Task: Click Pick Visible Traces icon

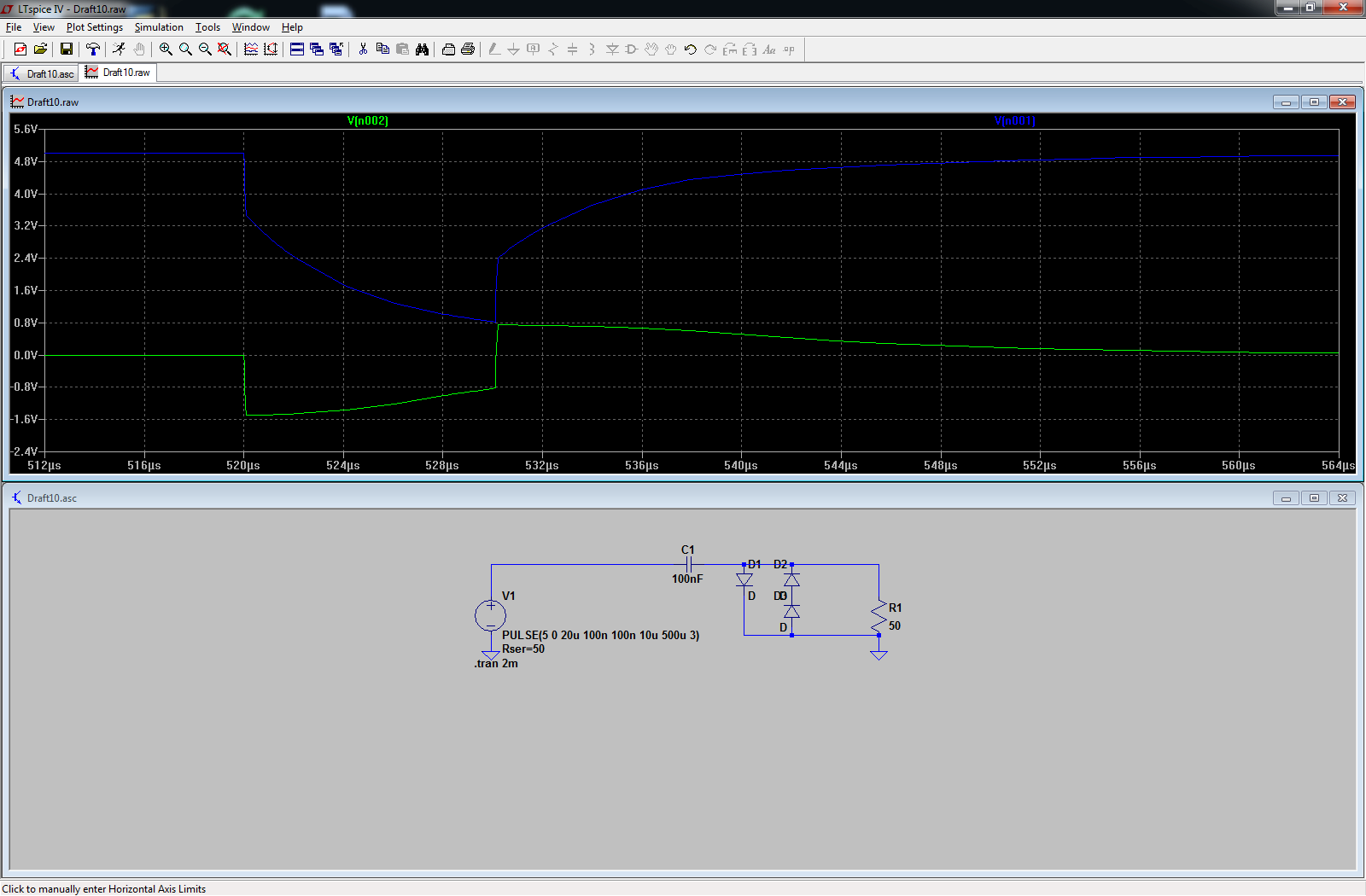Action: coord(251,49)
